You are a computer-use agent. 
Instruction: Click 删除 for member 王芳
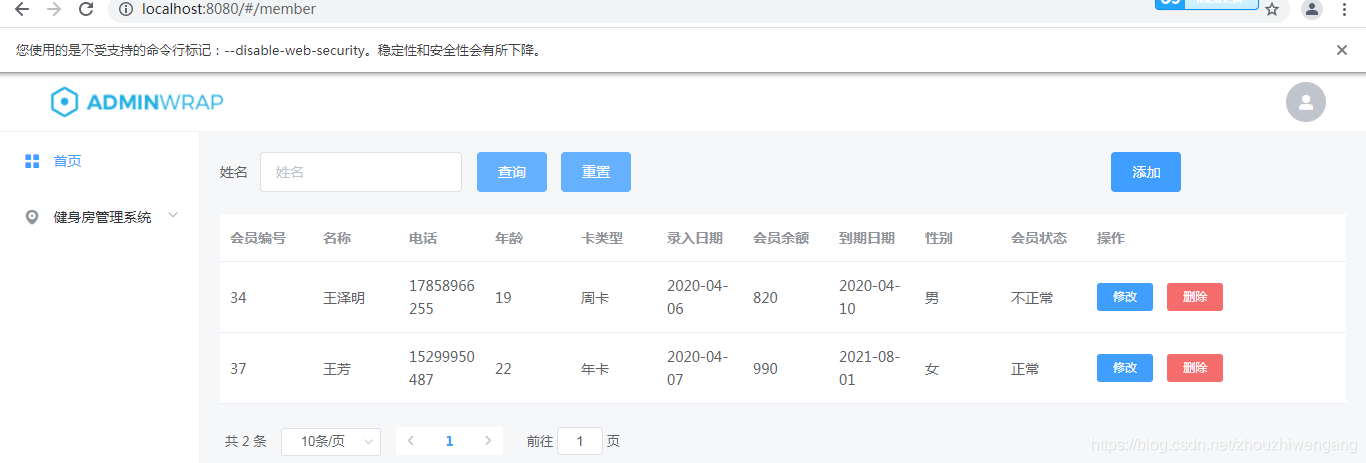click(x=1195, y=368)
